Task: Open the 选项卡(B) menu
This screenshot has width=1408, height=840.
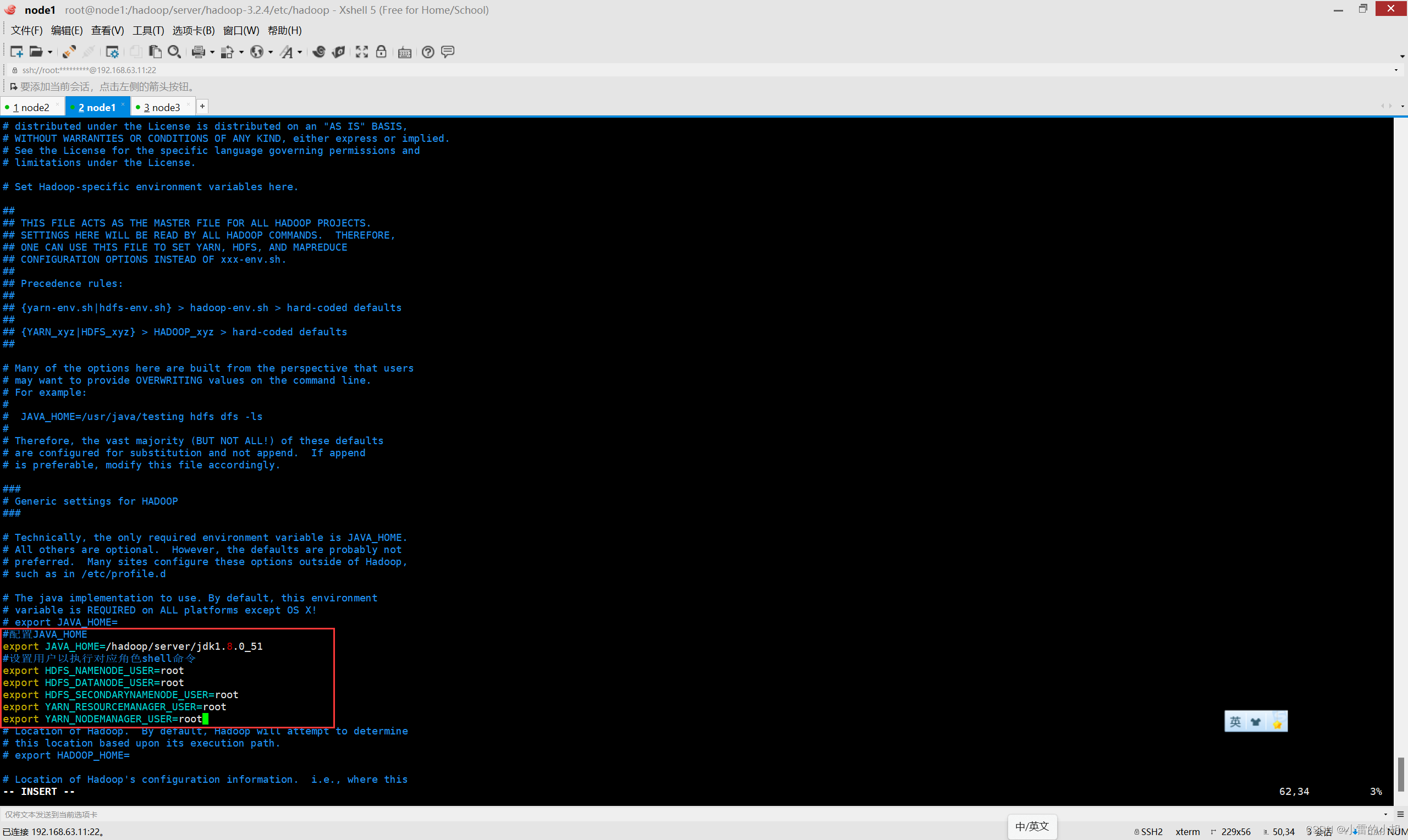Action: (193, 31)
